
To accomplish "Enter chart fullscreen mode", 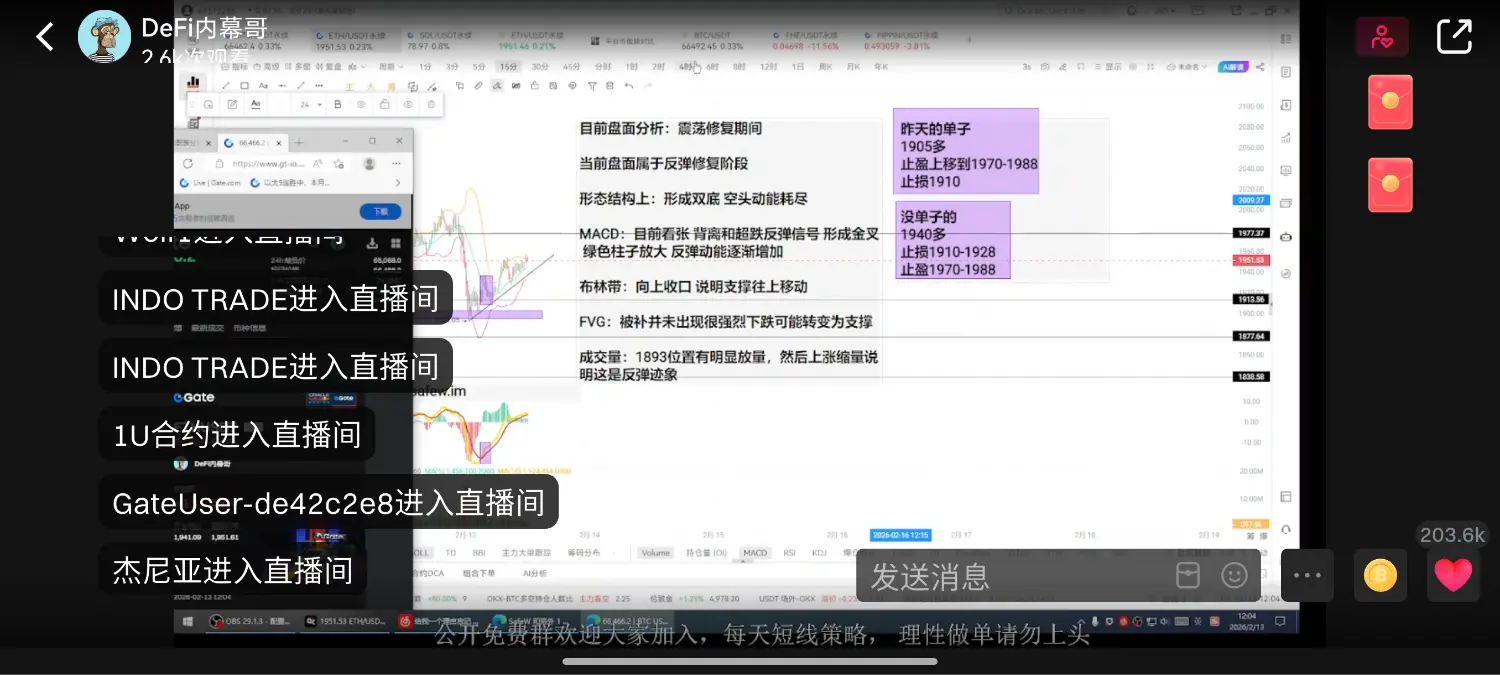I will pyautogui.click(x=1151, y=67).
